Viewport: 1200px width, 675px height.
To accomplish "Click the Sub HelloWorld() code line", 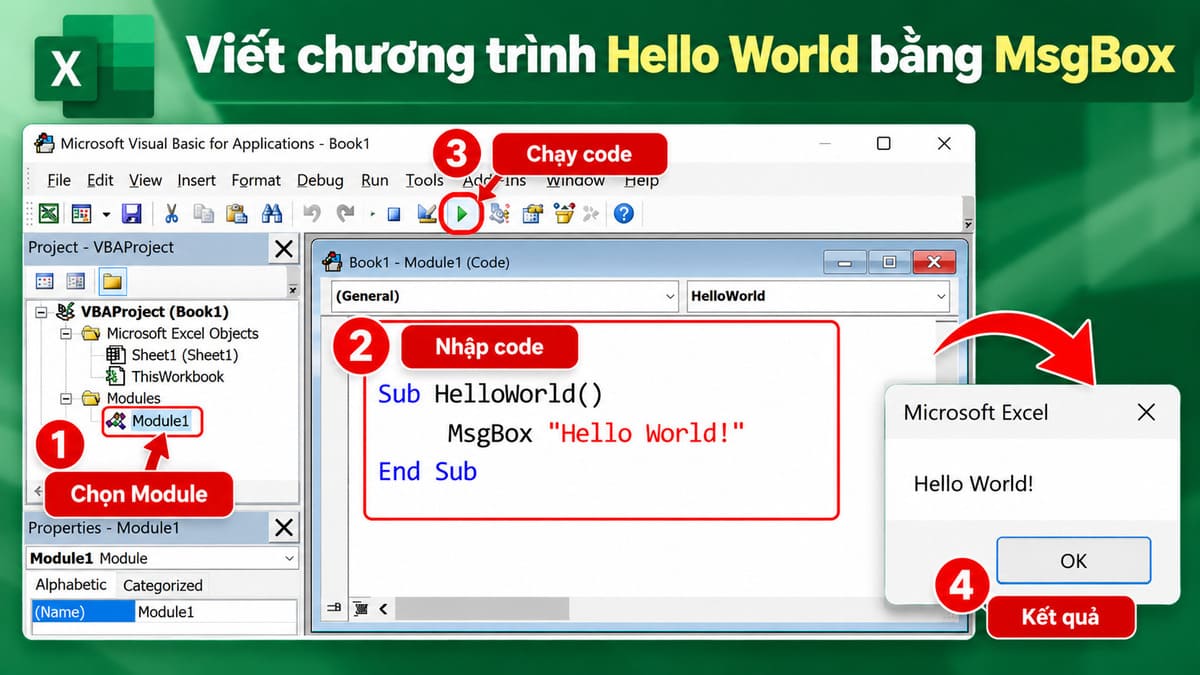I will tap(490, 394).
